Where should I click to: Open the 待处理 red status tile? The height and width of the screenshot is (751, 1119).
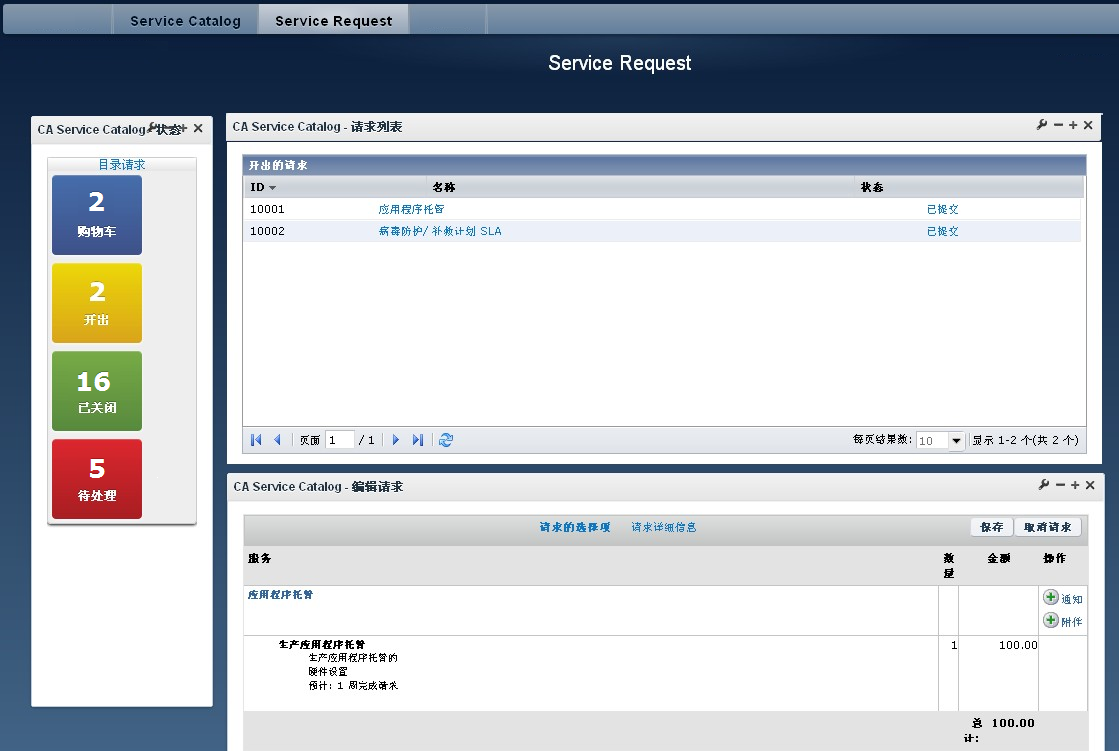click(x=97, y=478)
